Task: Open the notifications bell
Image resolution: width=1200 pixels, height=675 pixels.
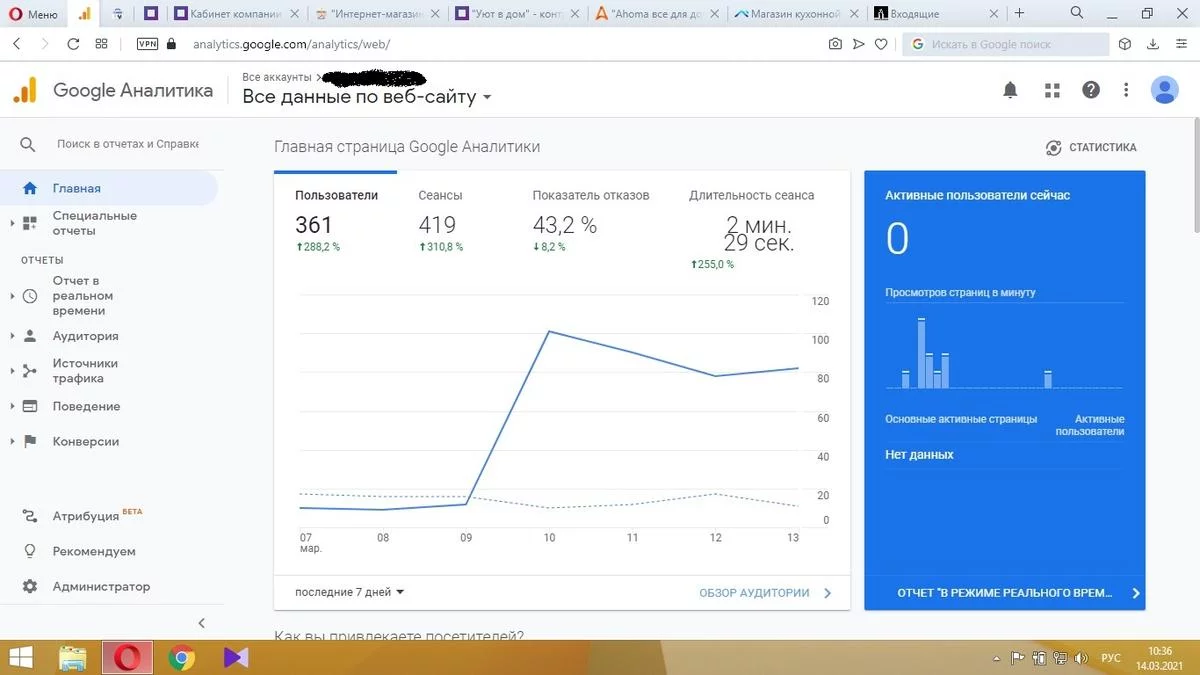Action: click(x=1010, y=90)
